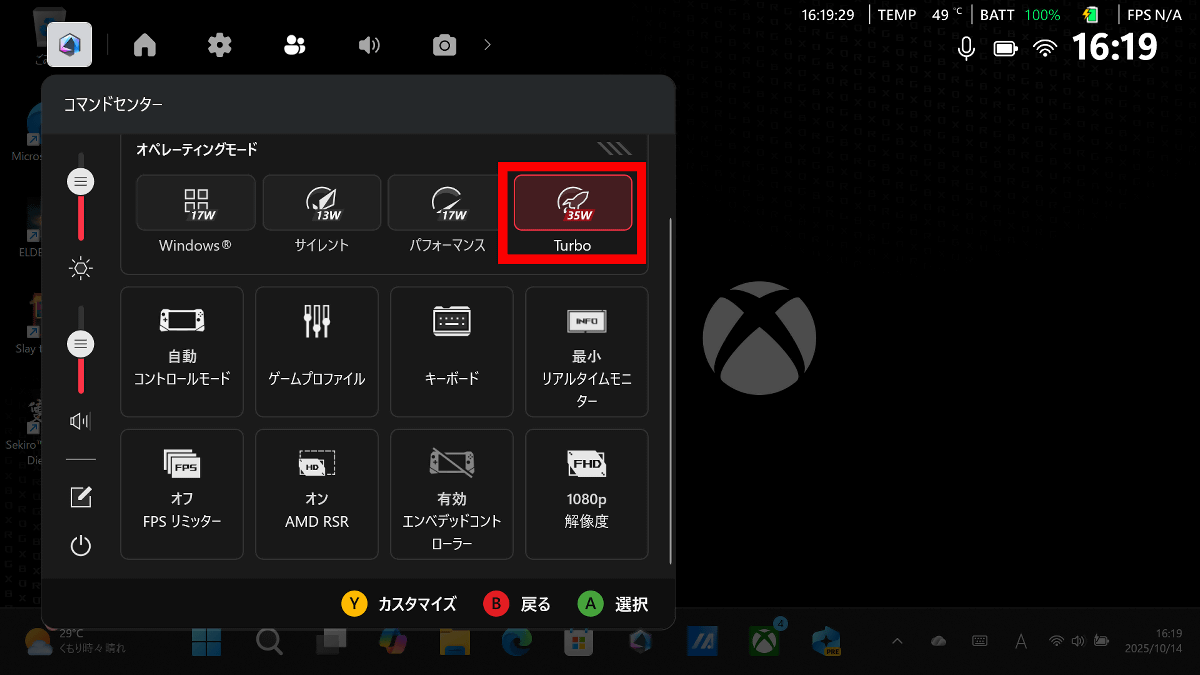Switch to パフォーマンス 17W mode

click(x=447, y=214)
